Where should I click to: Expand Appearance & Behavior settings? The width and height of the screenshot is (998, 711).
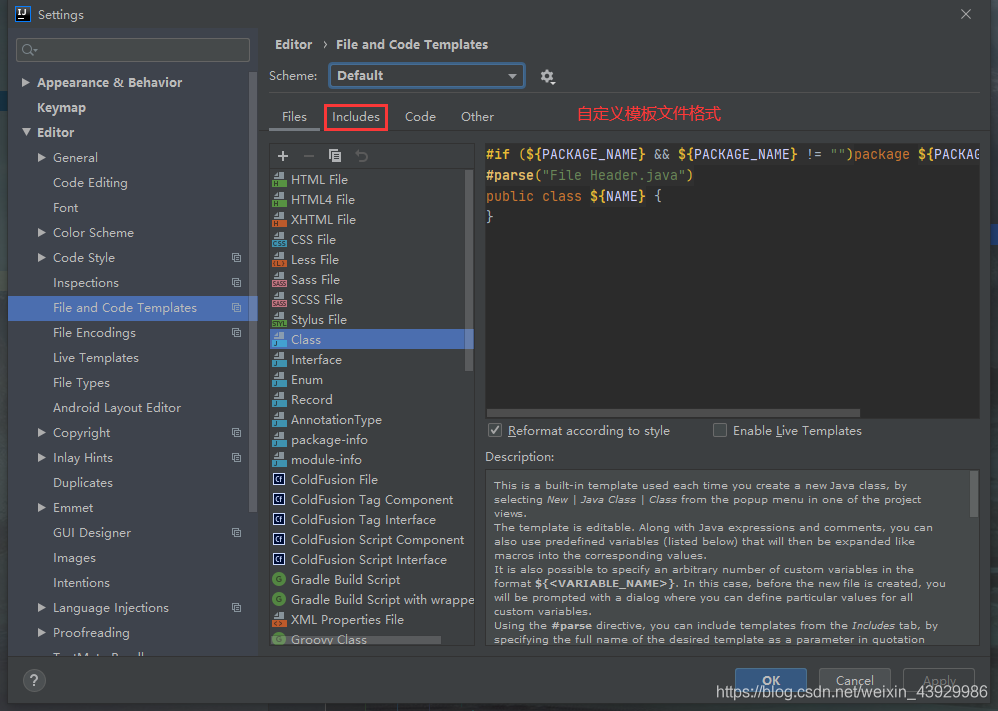26,82
